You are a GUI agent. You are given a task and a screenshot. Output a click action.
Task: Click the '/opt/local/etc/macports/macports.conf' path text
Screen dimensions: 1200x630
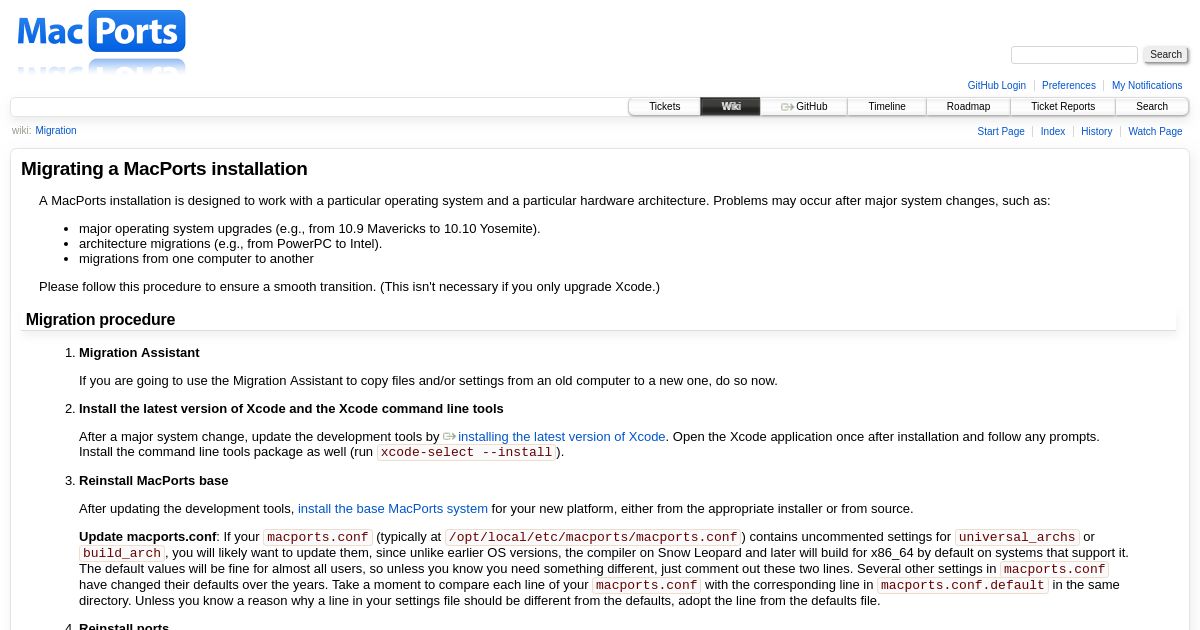coord(593,537)
